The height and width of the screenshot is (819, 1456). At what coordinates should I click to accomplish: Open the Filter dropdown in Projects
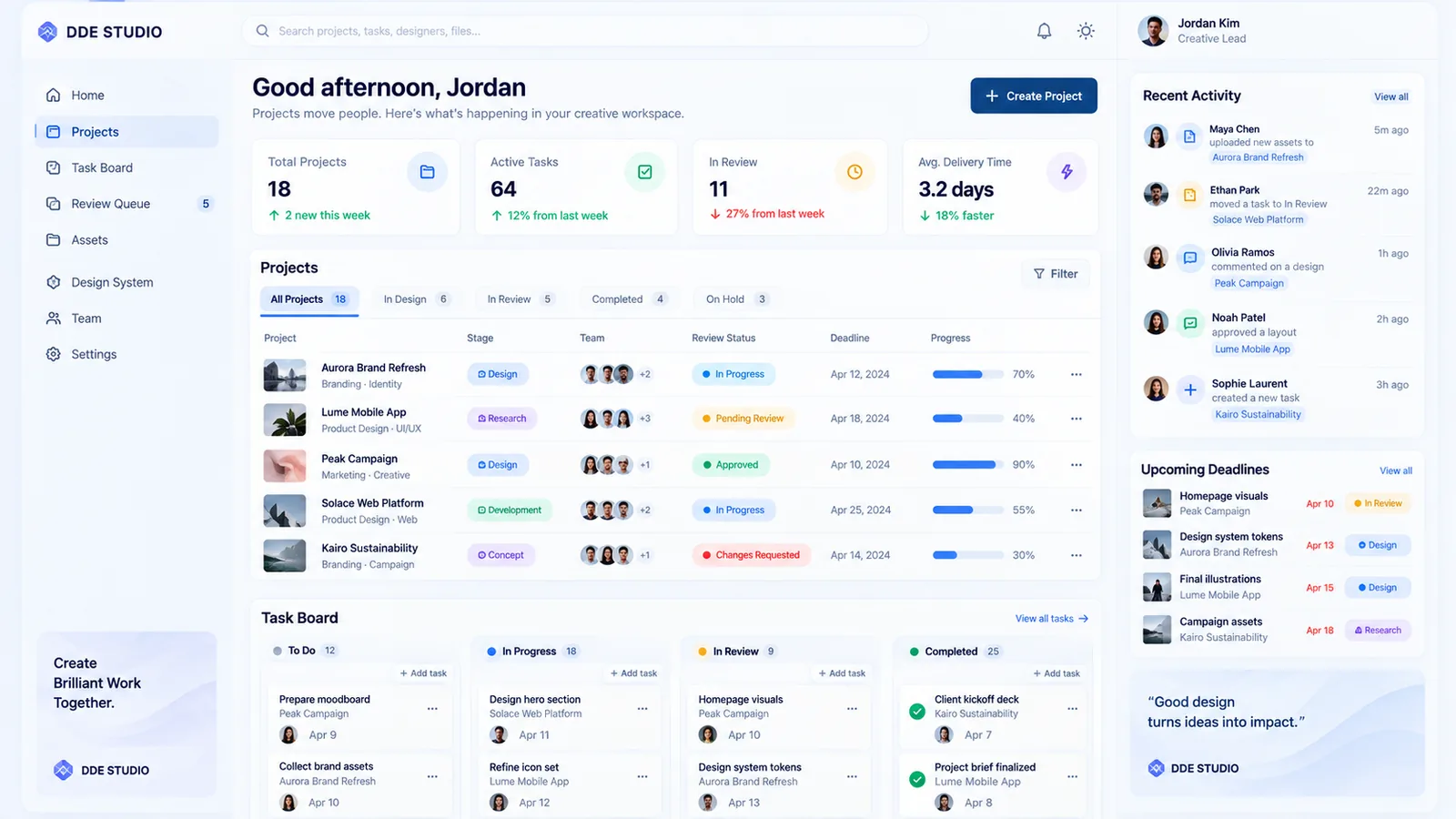1056,274
